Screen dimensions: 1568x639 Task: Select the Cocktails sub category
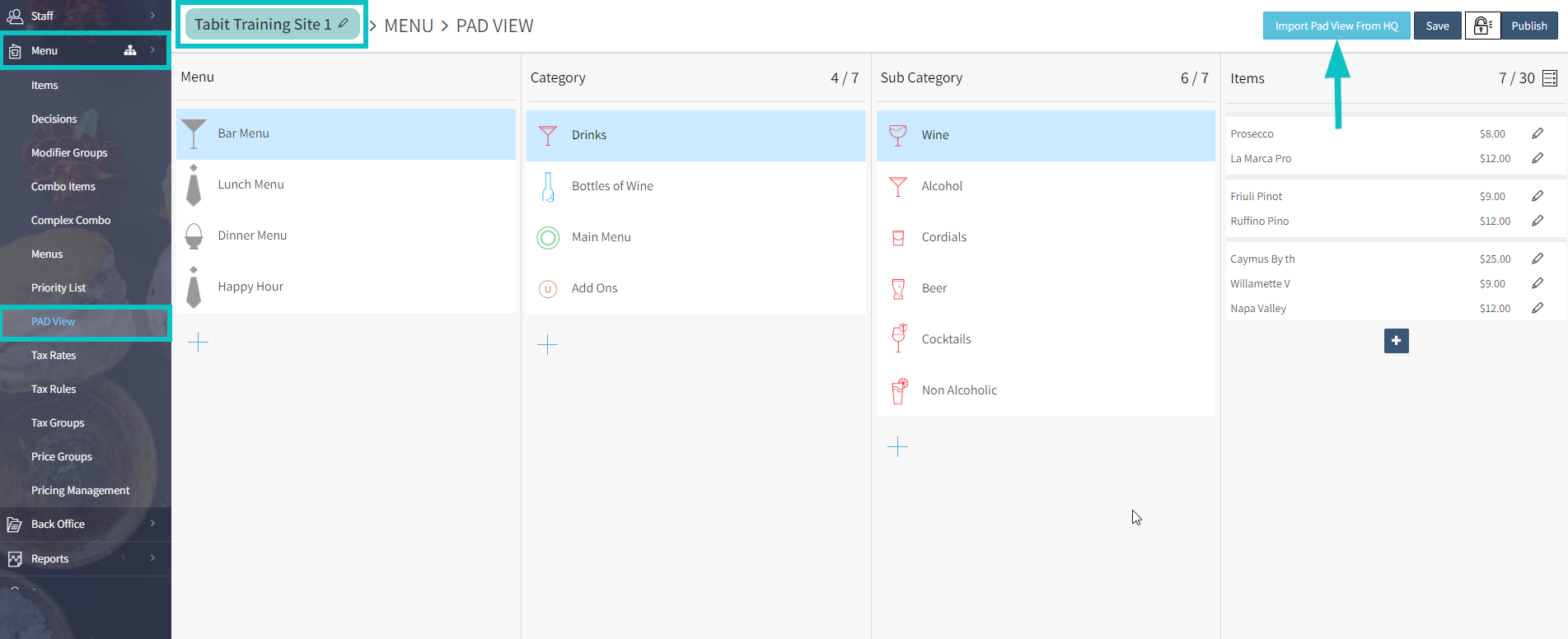pos(1046,339)
